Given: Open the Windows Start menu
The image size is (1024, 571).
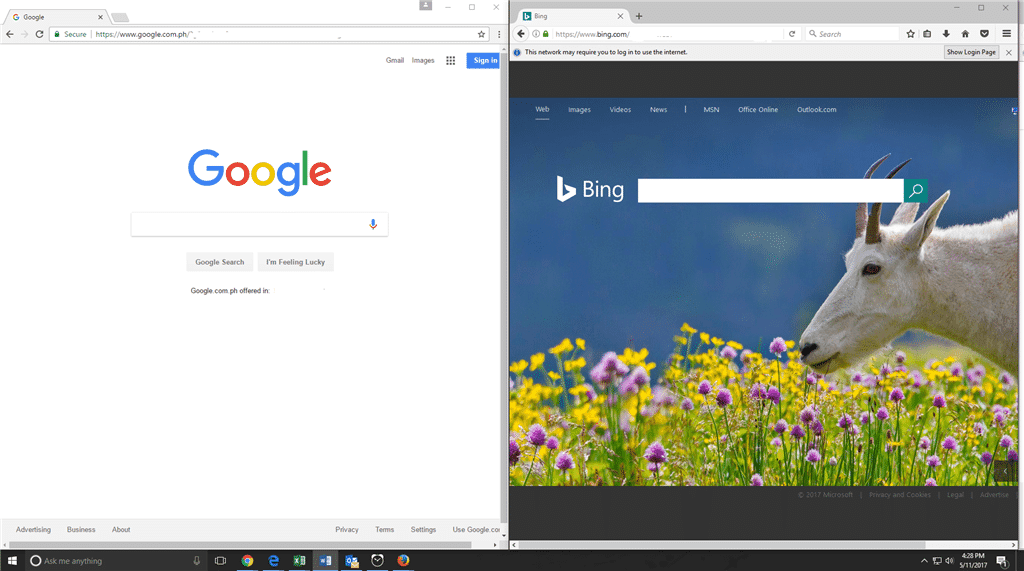Looking at the screenshot, I should click(x=12, y=561).
